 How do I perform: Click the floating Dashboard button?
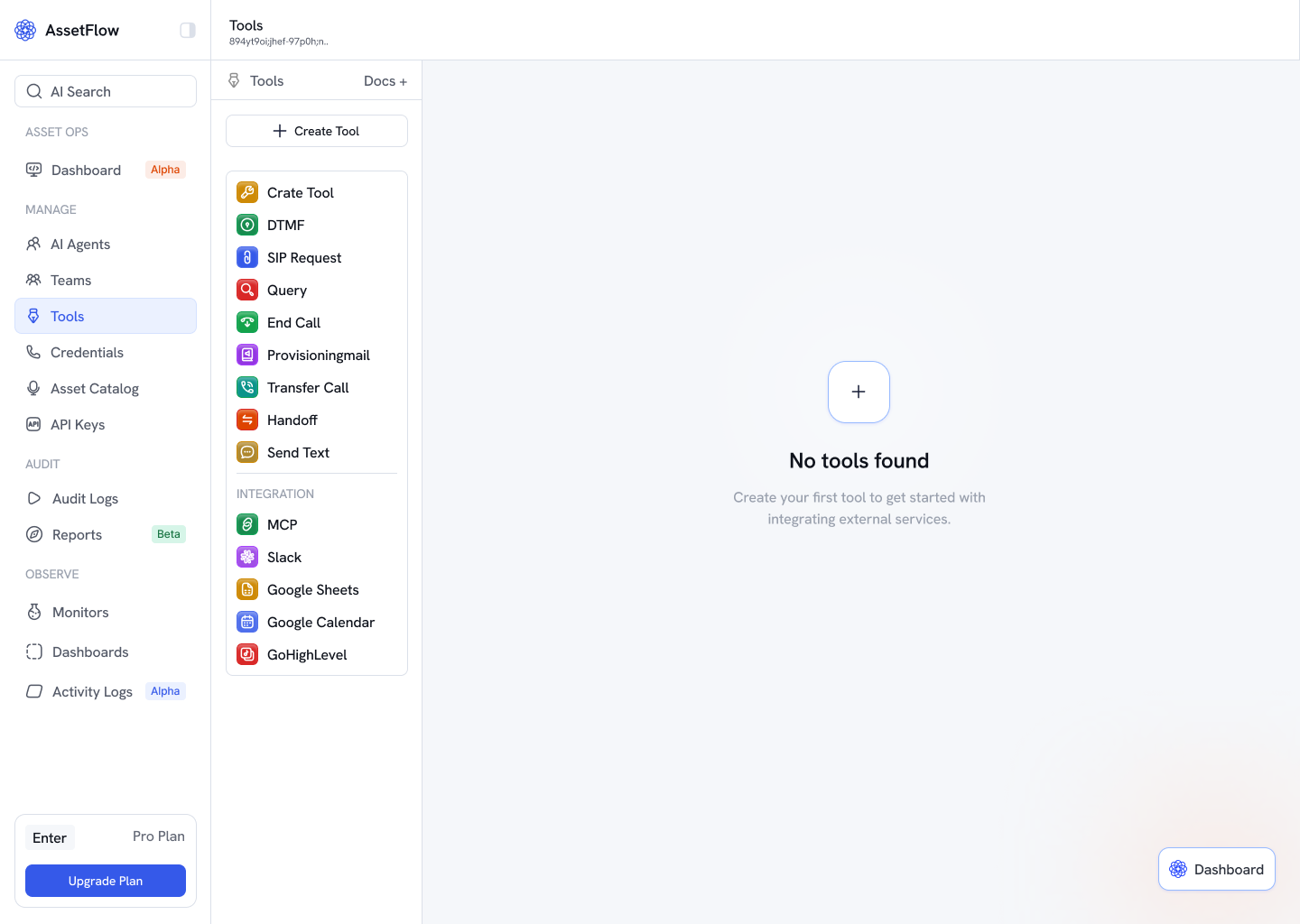pyautogui.click(x=1217, y=869)
